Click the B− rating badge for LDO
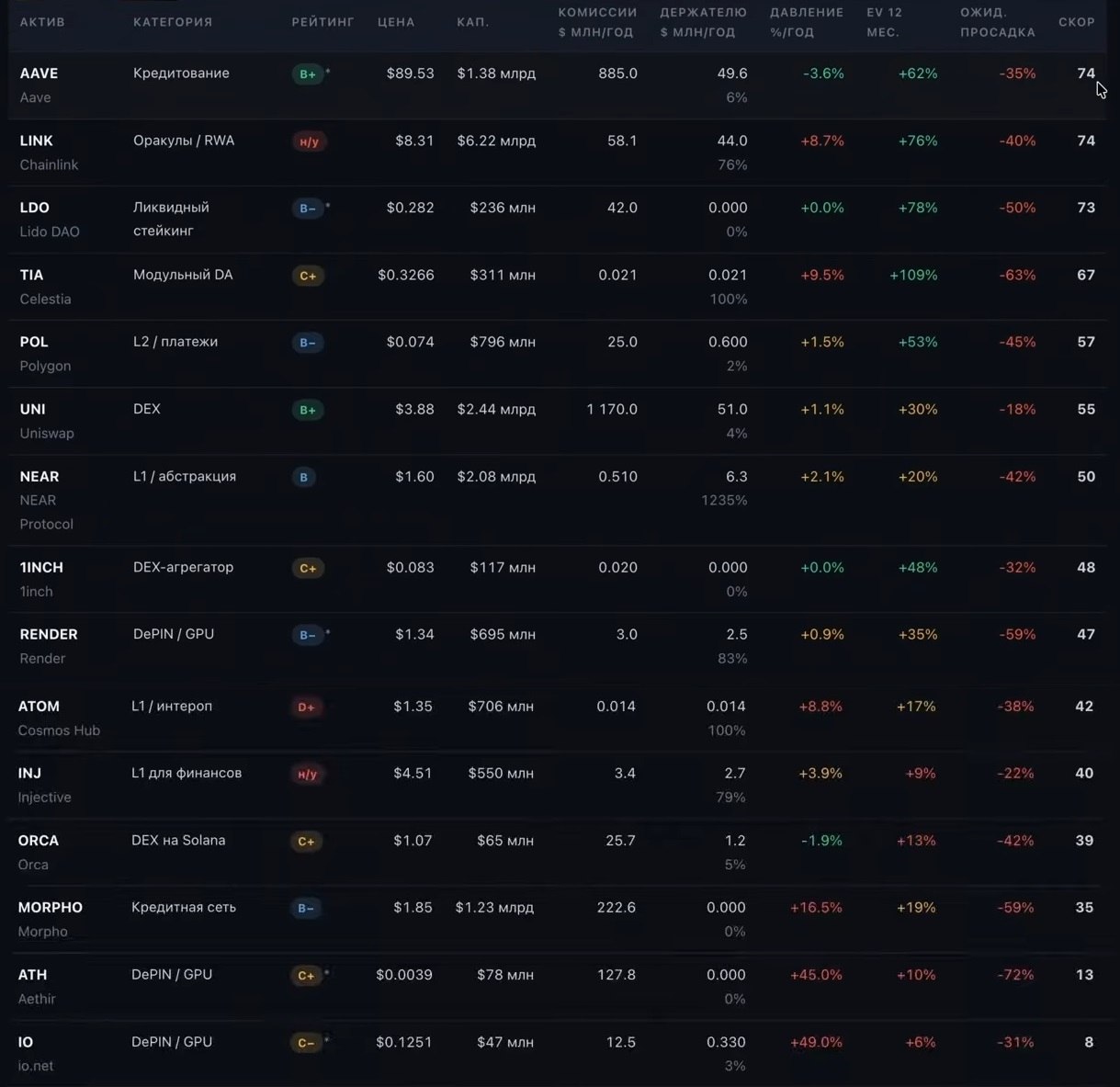 coord(307,209)
